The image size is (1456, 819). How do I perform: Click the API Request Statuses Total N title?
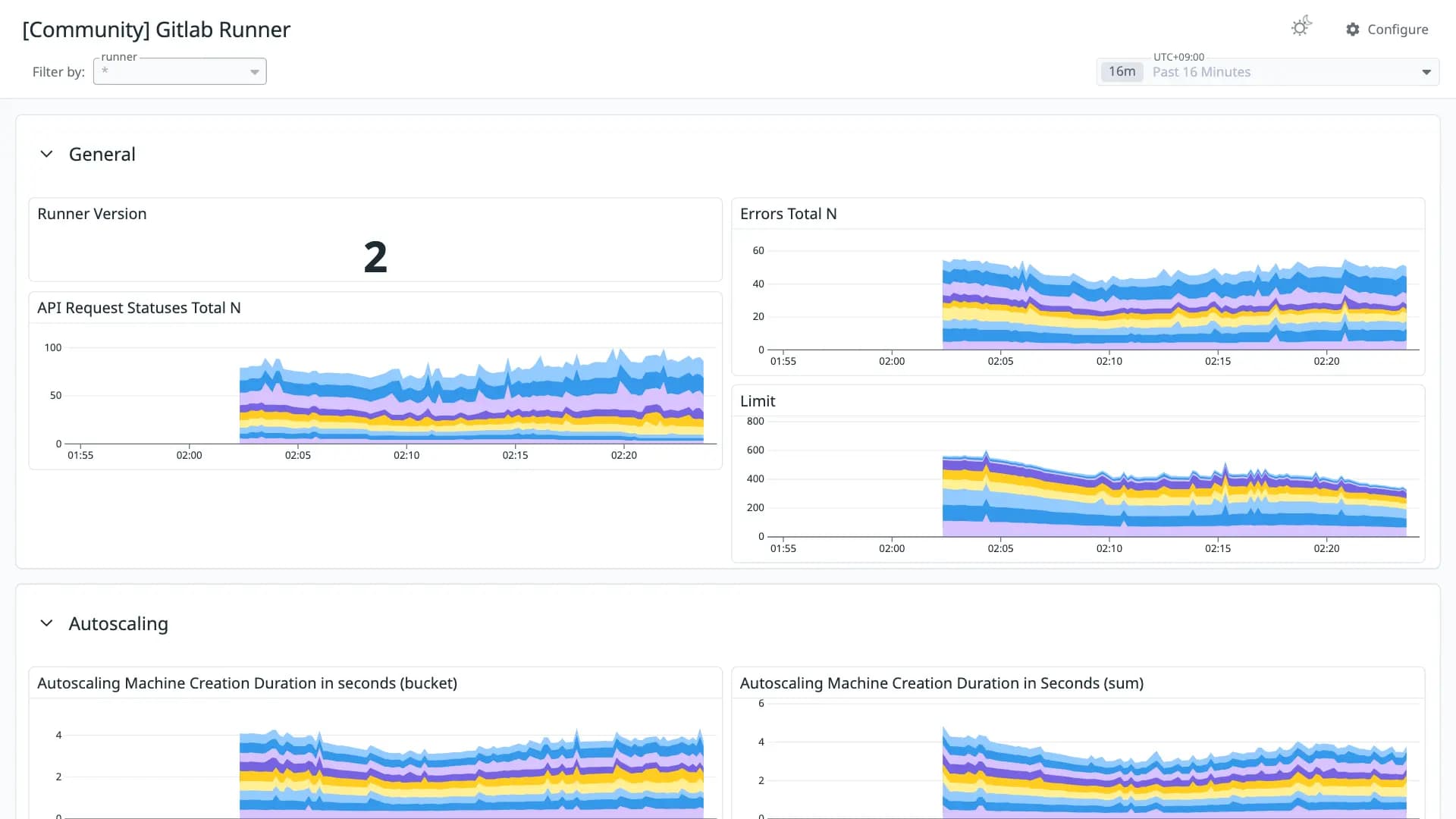click(139, 308)
